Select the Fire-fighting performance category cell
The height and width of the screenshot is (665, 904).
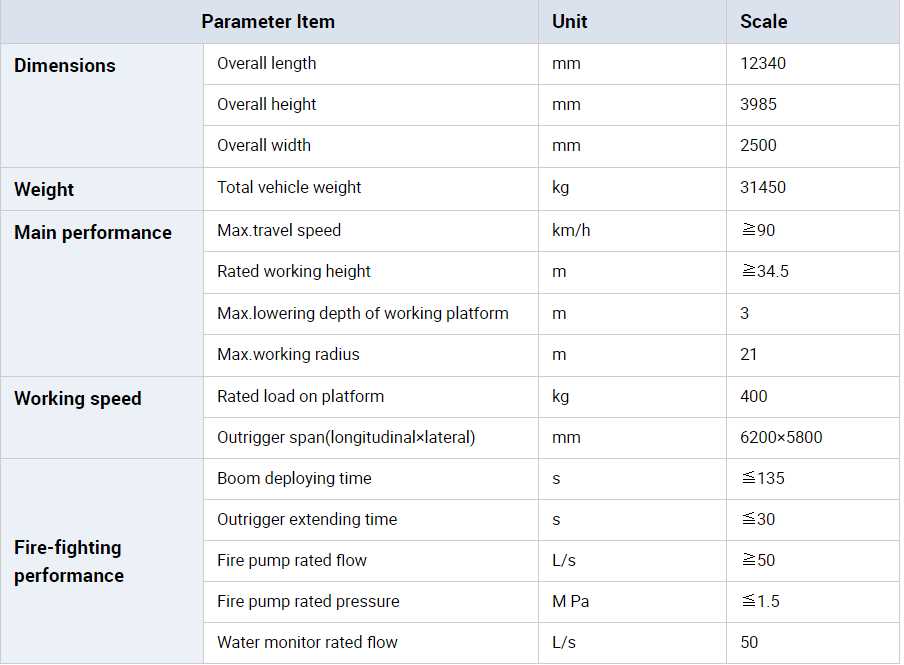[68, 562]
